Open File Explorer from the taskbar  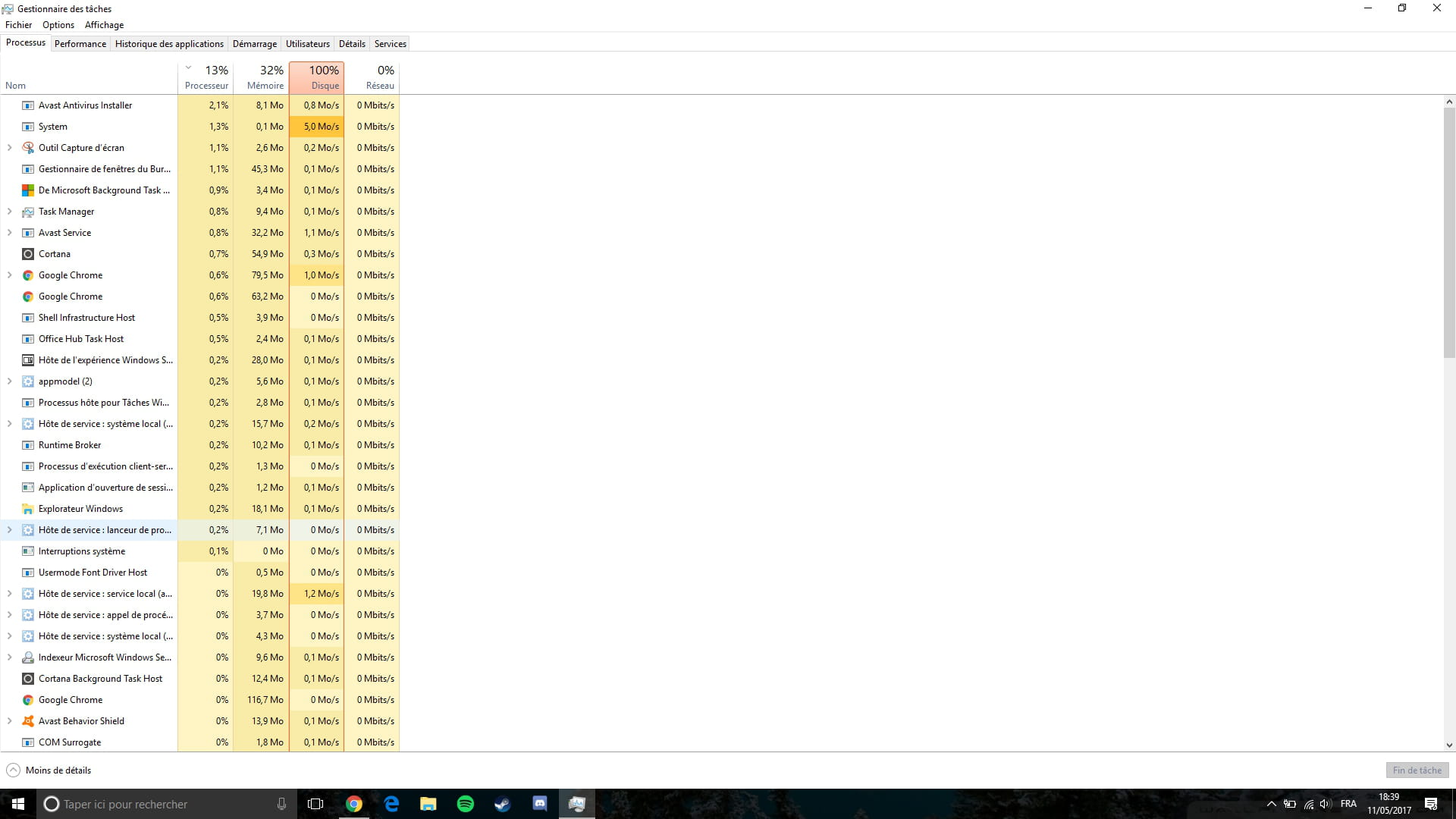[x=428, y=804]
